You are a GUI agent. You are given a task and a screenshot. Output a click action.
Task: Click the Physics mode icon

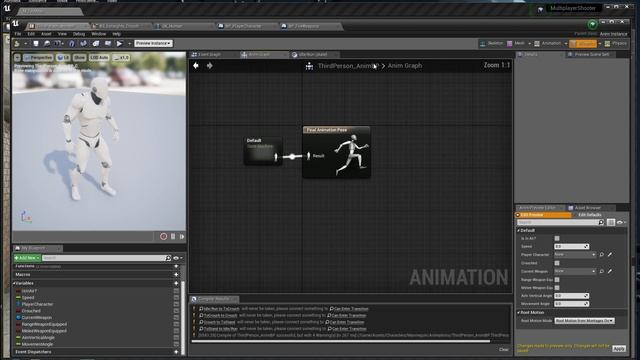608,43
